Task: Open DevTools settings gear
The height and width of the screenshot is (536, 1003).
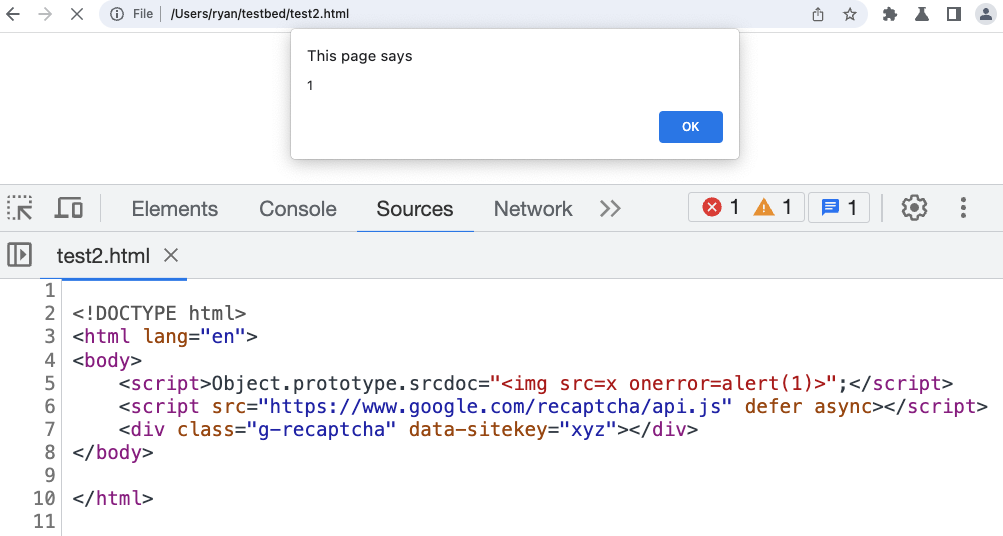Action: tap(914, 208)
